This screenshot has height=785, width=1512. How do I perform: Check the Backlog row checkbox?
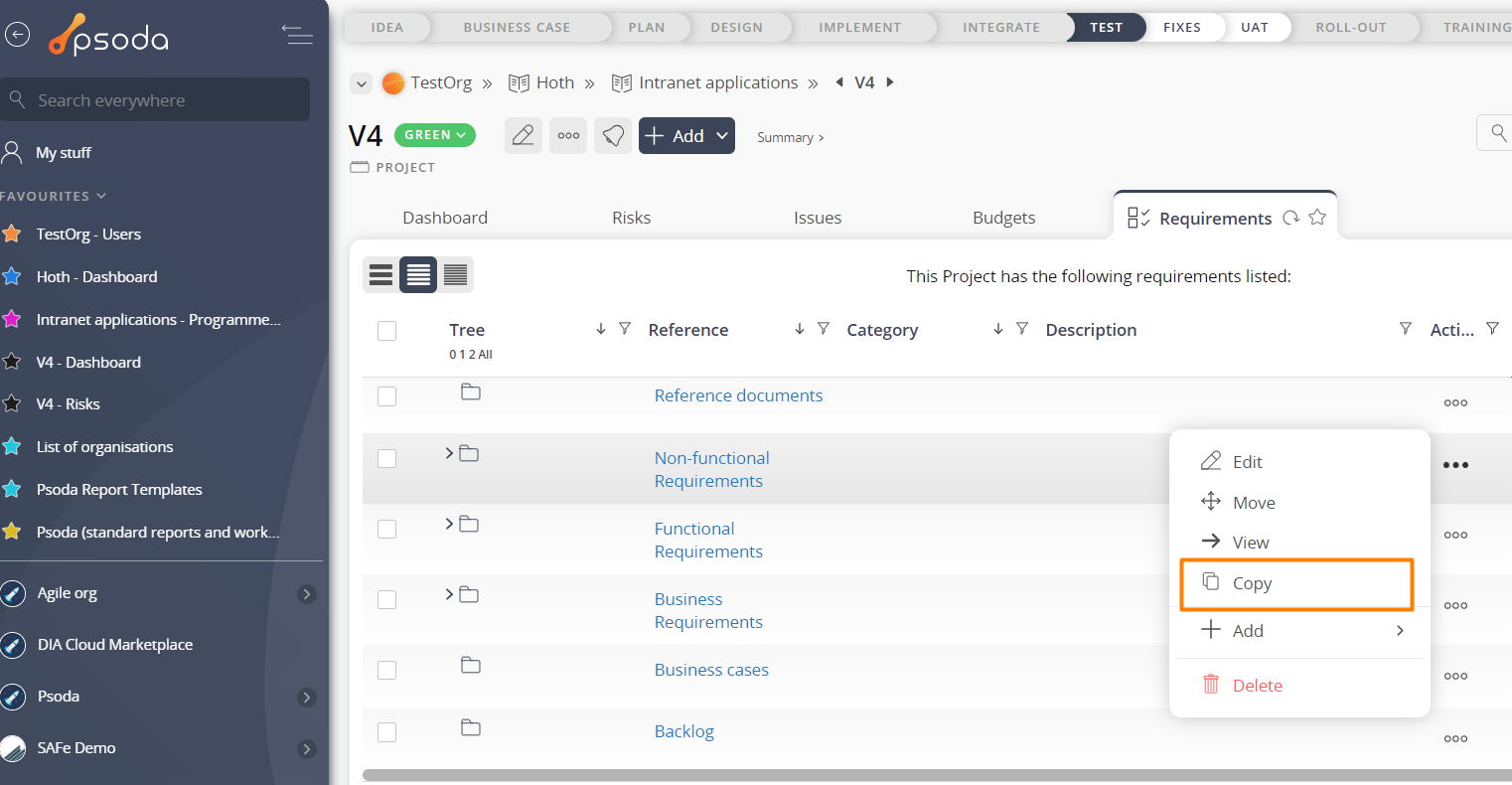click(387, 732)
